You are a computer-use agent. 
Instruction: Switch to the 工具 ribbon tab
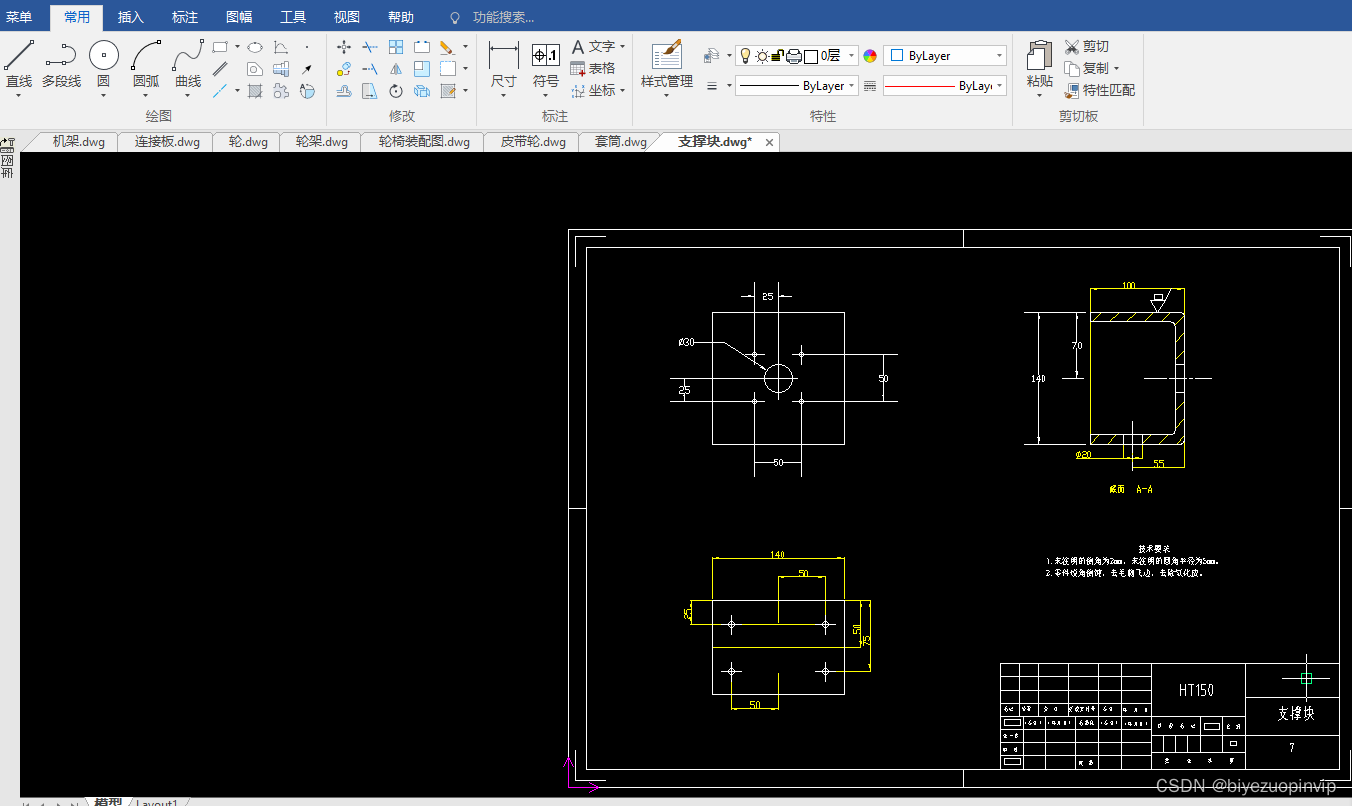click(293, 17)
